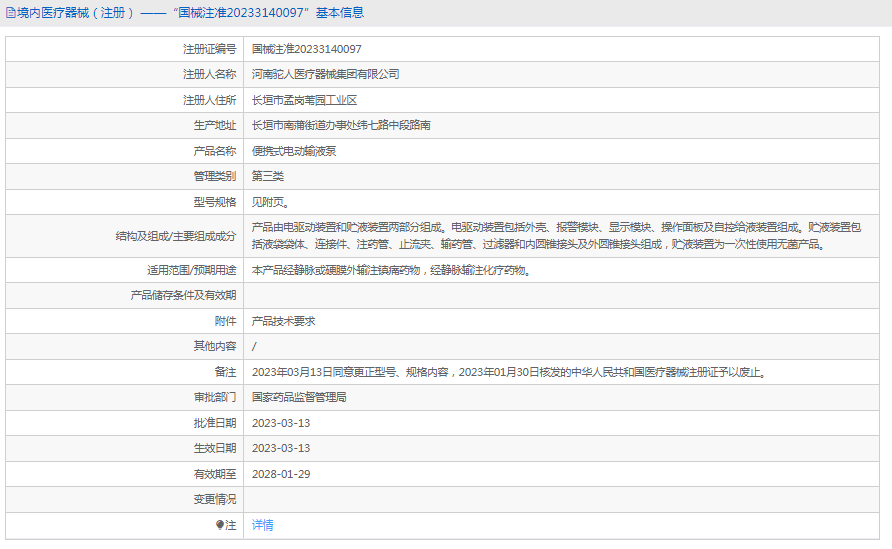The height and width of the screenshot is (549, 892).
Task: Click the 2023-03-13 date in 批准日期 row
Action: [281, 423]
